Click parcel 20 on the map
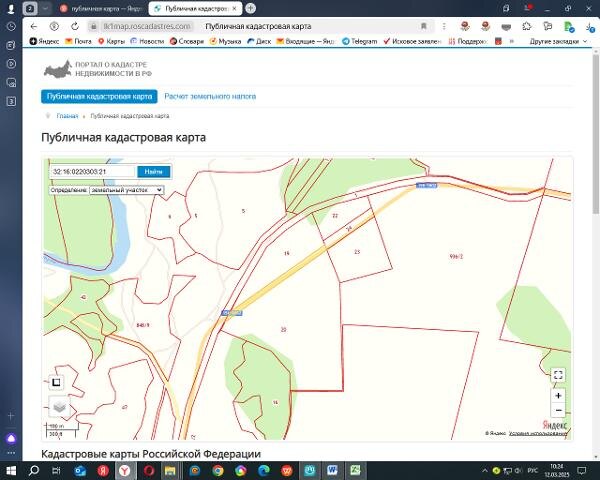Viewport: 600px width, 480px height. tap(284, 330)
